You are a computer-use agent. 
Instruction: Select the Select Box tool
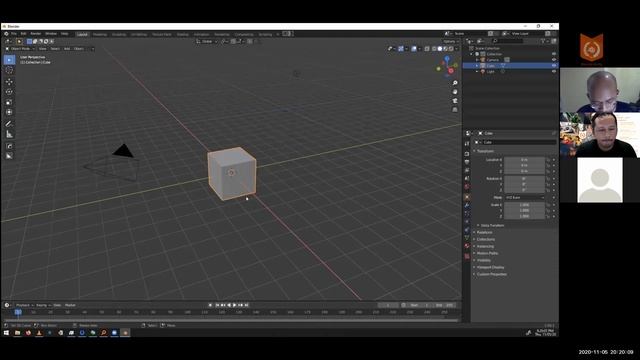click(9, 60)
